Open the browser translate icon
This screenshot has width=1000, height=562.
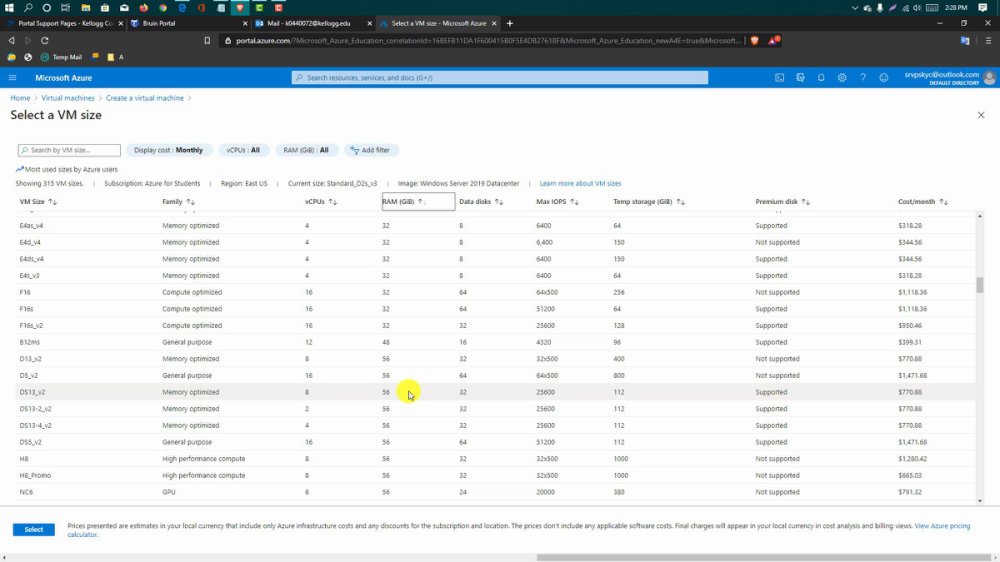tap(965, 40)
